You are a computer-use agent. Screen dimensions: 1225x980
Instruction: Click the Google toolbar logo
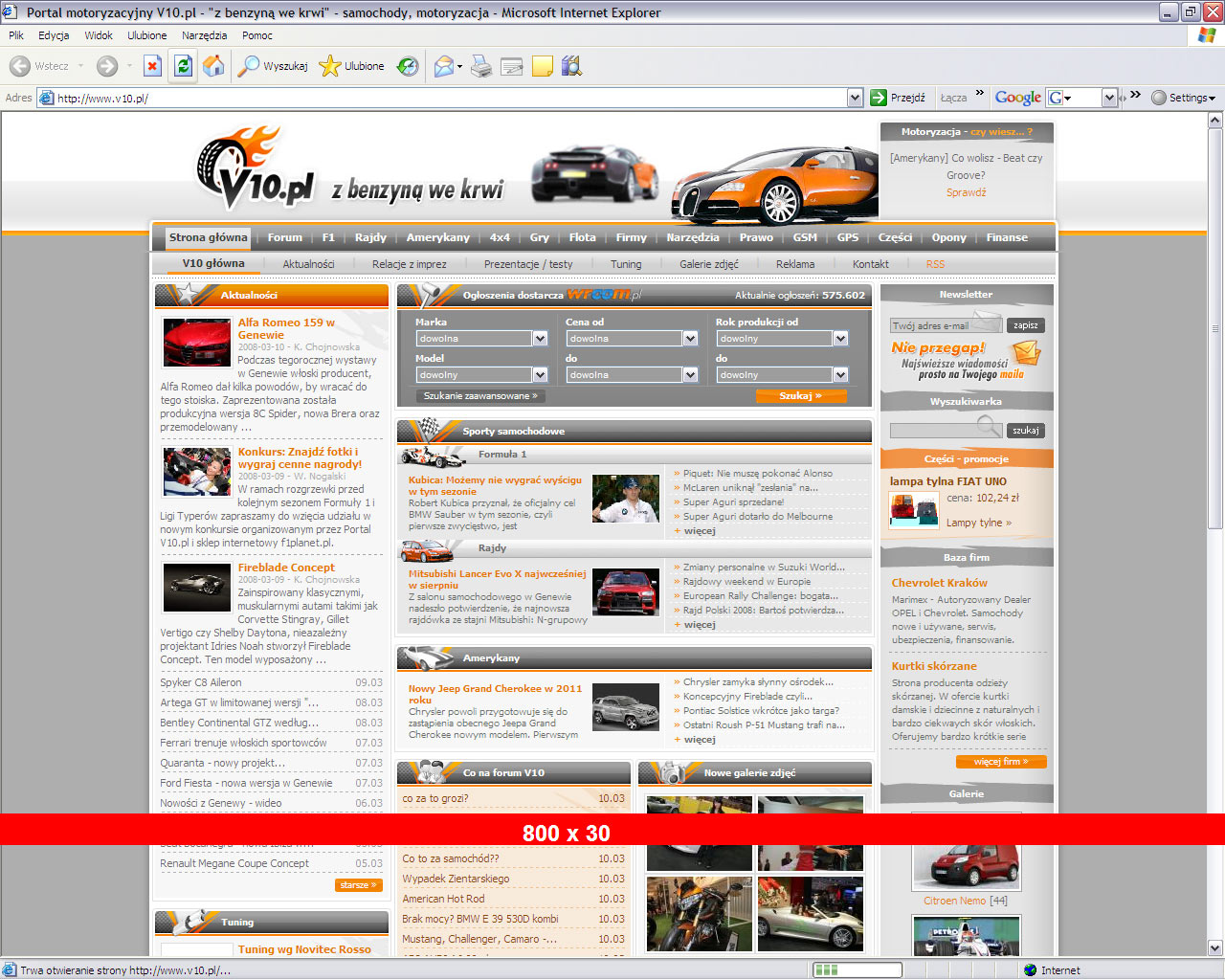[1017, 98]
